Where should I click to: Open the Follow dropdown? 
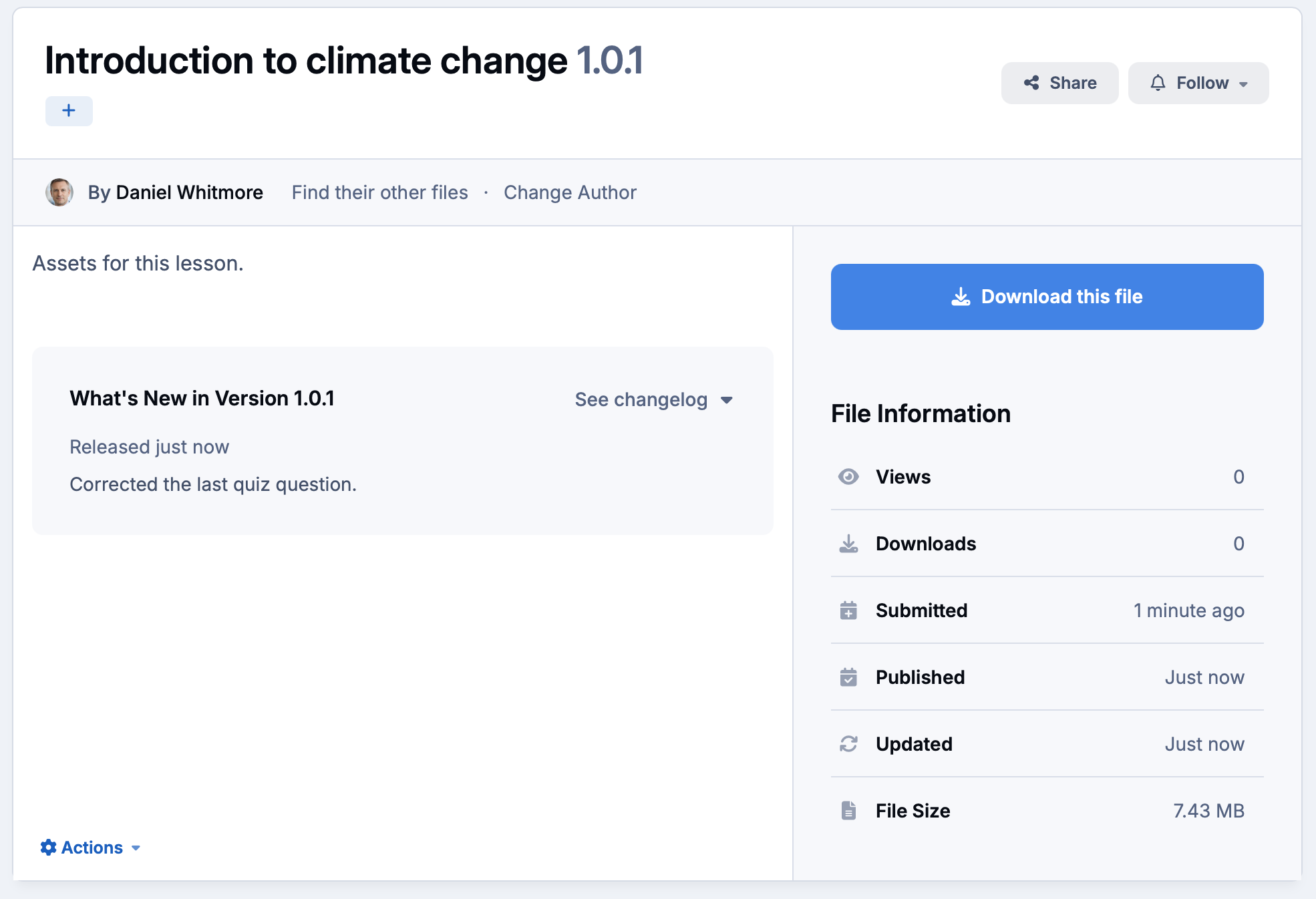click(1198, 83)
